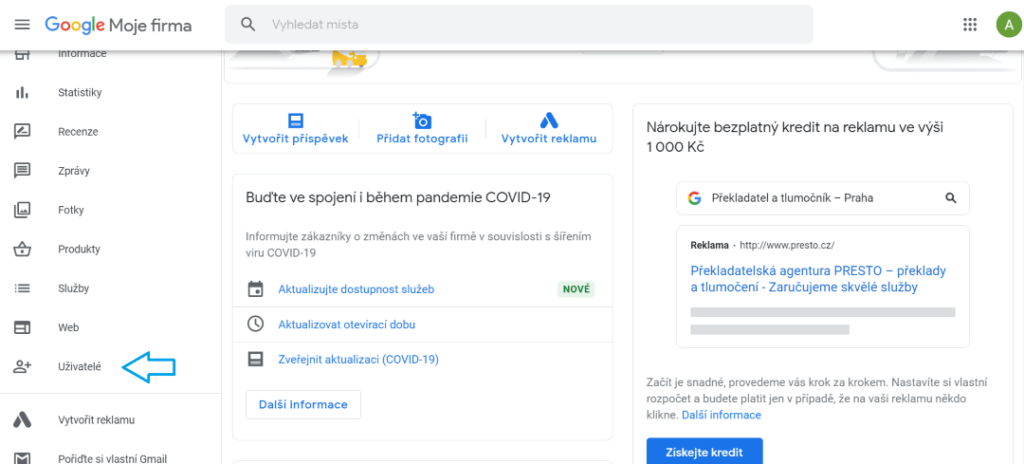The width and height of the screenshot is (1024, 464).
Task: Click the Ads icon above Vytvořit reklamu
Action: pos(549,120)
